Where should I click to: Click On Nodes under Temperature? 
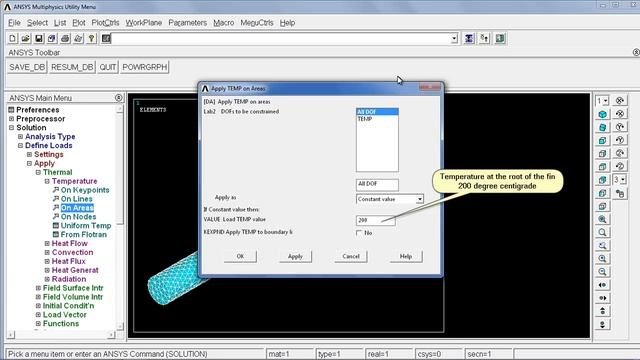click(78, 217)
